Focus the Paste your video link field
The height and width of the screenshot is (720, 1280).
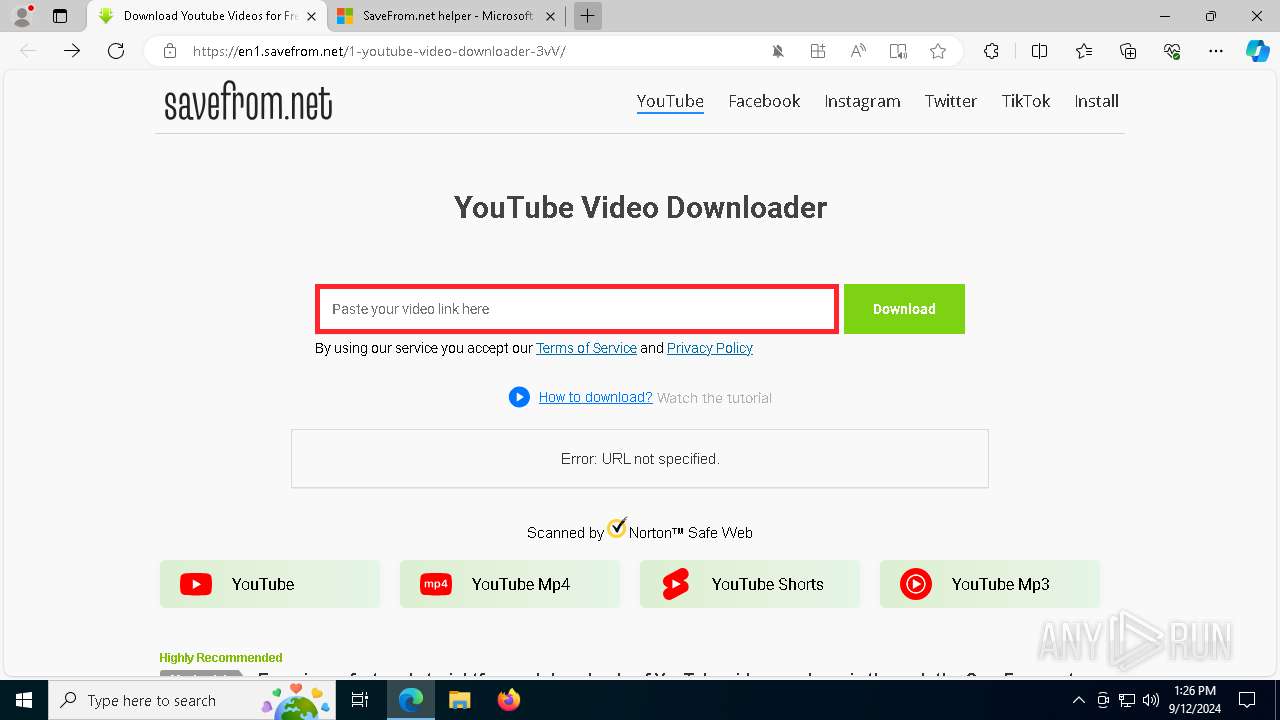[577, 309]
